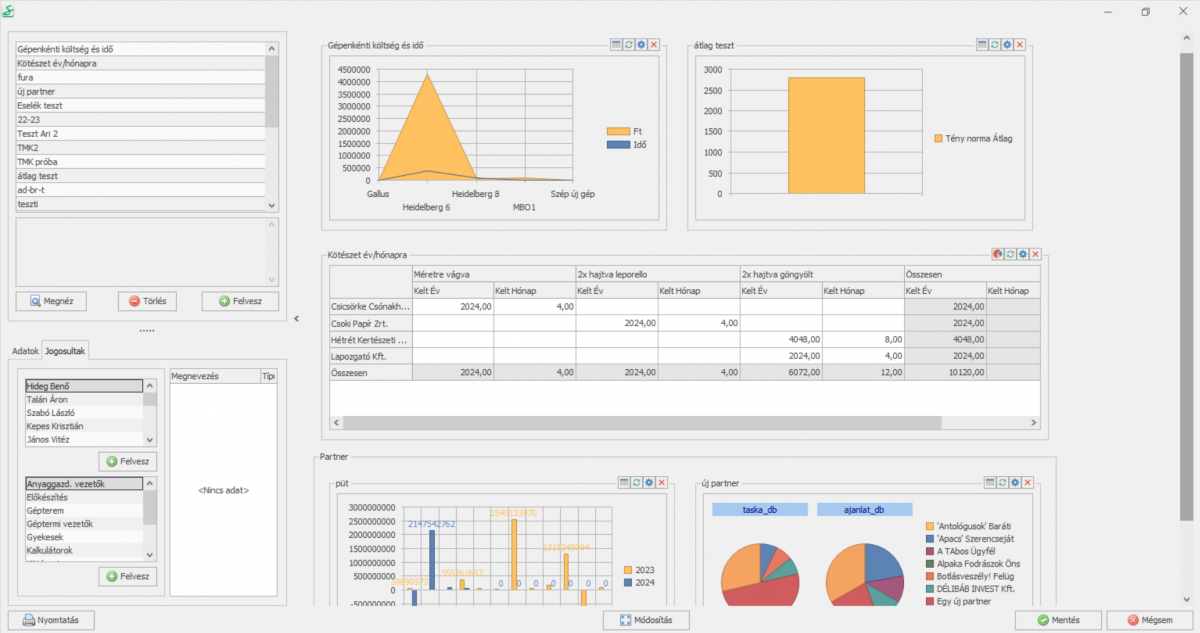Open settings of the 'püt' chart panel

(649, 482)
